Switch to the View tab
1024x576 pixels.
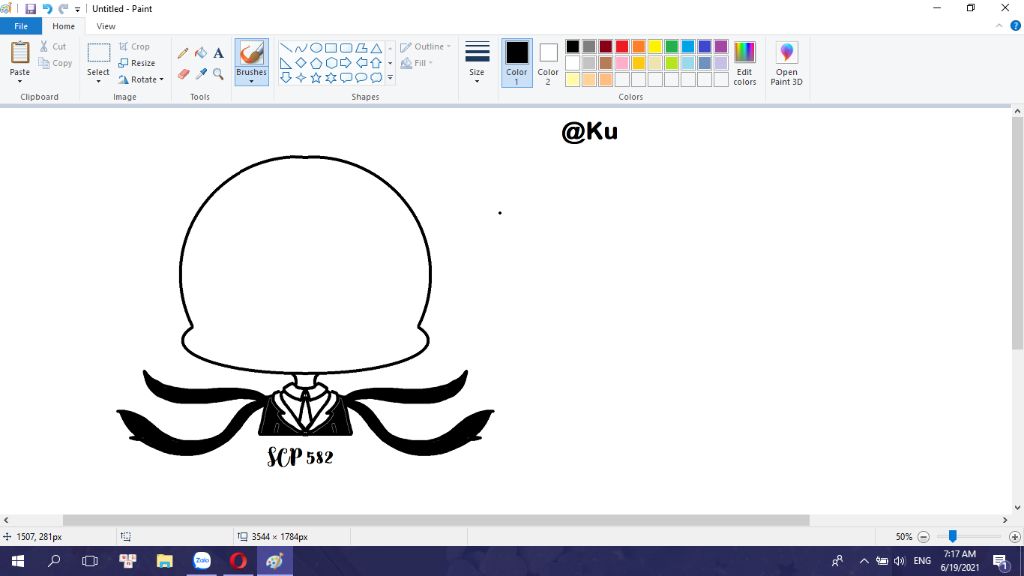(106, 26)
